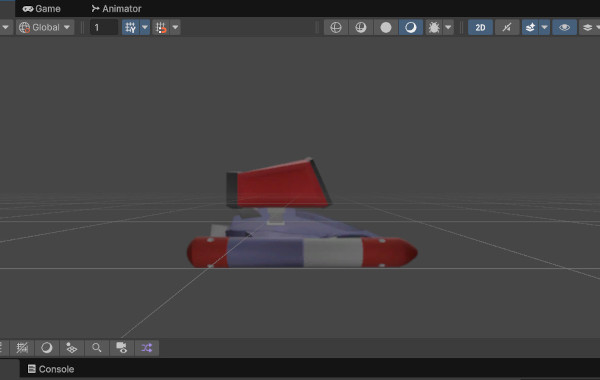600x380 pixels.
Task: Click the sphere icon in bottom toolbar
Action: coord(47,348)
